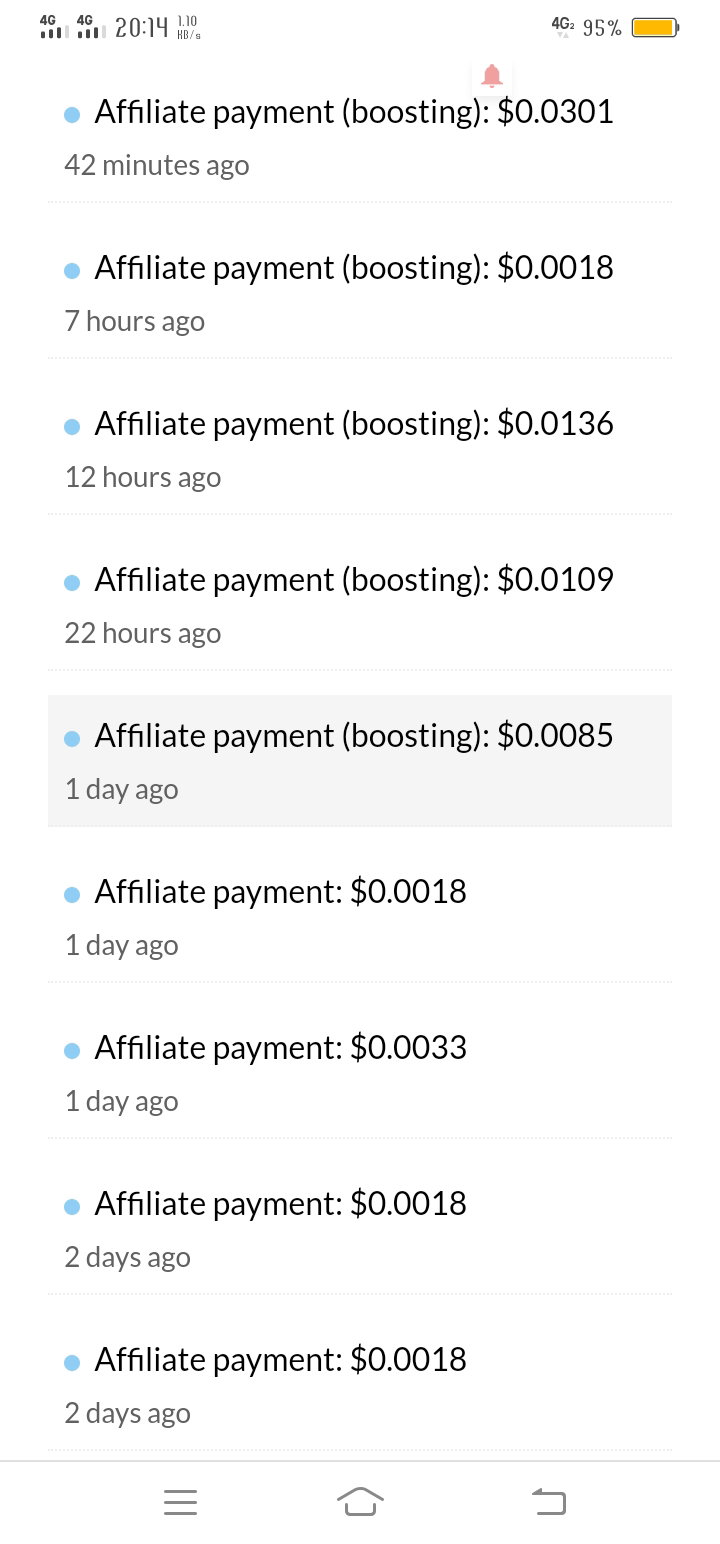Tap blue dot beside $0.0033 affiliate payment

(72, 1051)
